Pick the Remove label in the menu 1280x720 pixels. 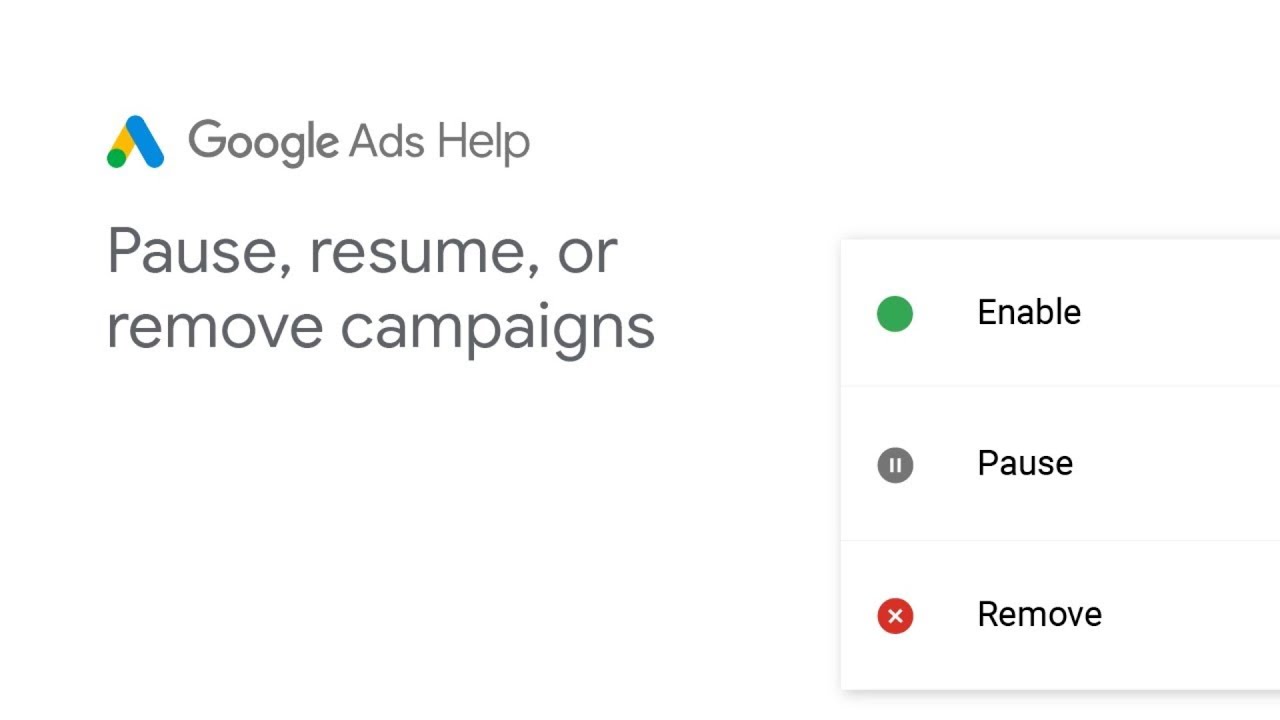pos(1039,615)
